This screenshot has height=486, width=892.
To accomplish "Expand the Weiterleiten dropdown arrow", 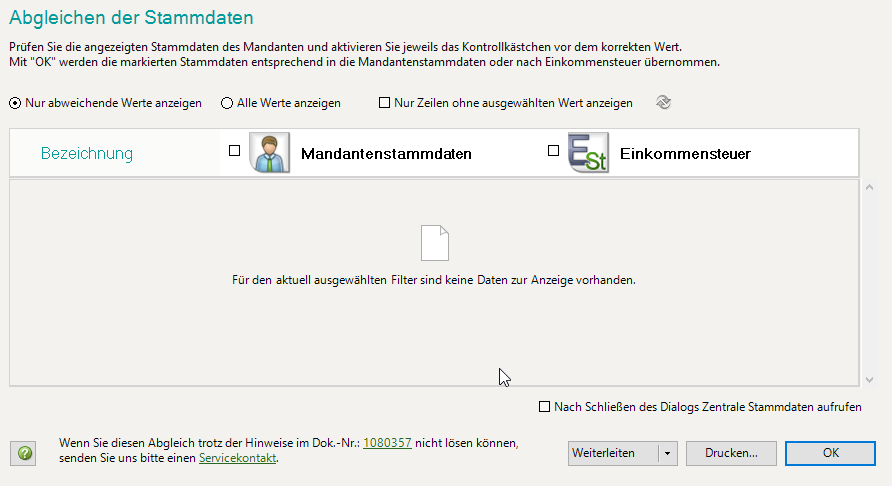I will pyautogui.click(x=667, y=453).
